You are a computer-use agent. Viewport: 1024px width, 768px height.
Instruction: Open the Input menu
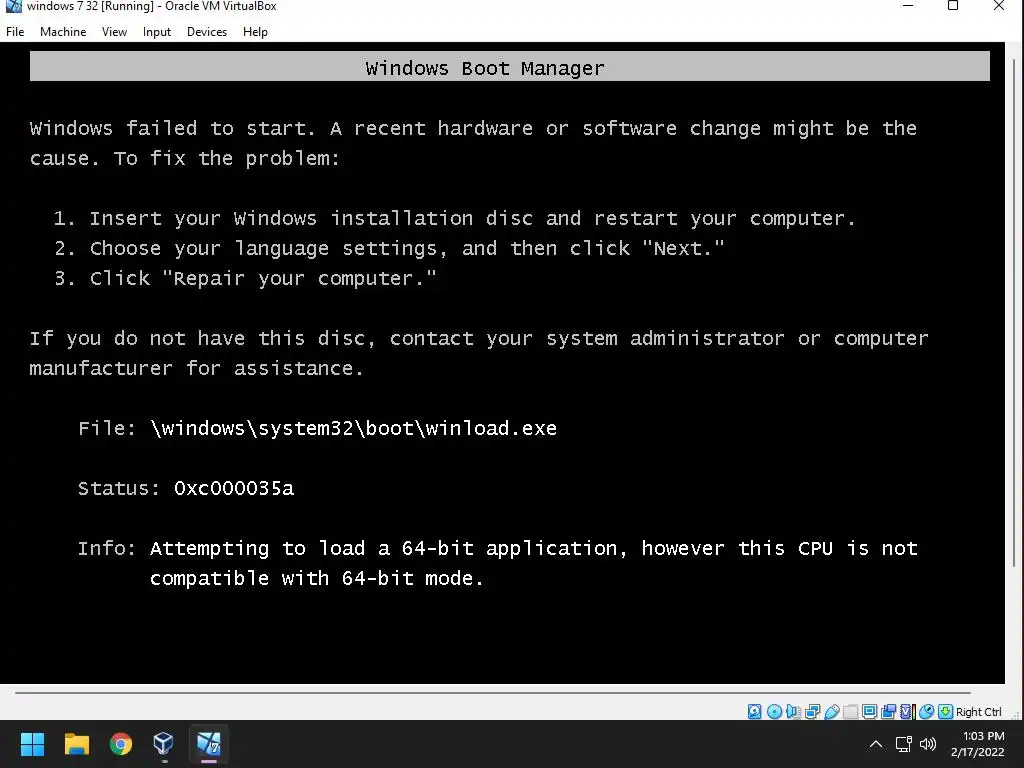click(x=157, y=31)
